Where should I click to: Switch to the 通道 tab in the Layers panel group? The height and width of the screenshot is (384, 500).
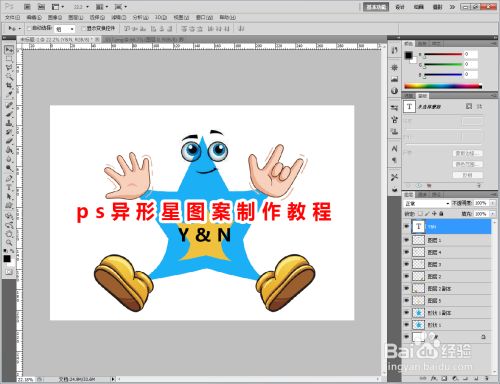coord(422,194)
